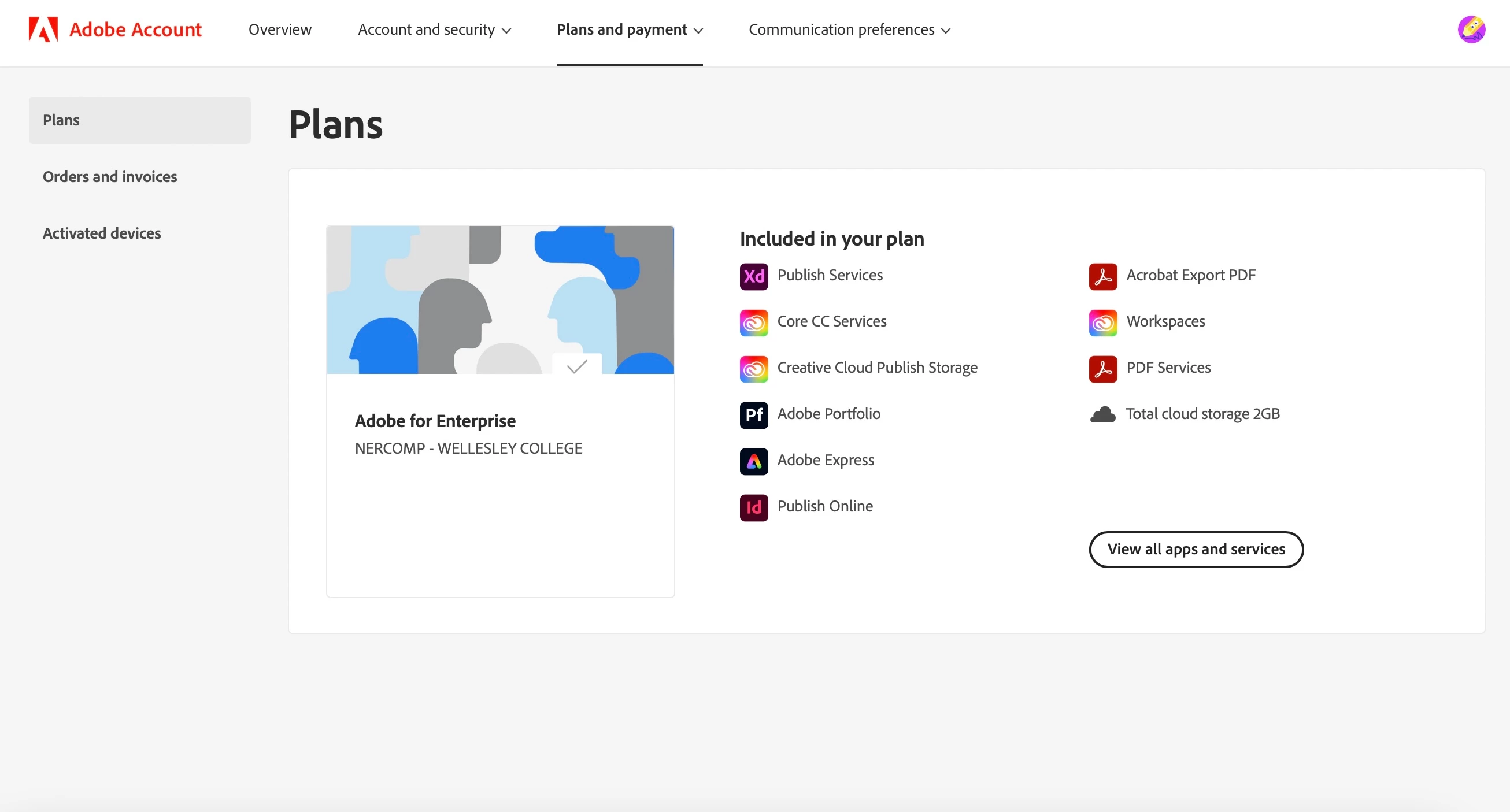Click the checkmark on the plan card
This screenshot has height=812, width=1510.
point(577,366)
